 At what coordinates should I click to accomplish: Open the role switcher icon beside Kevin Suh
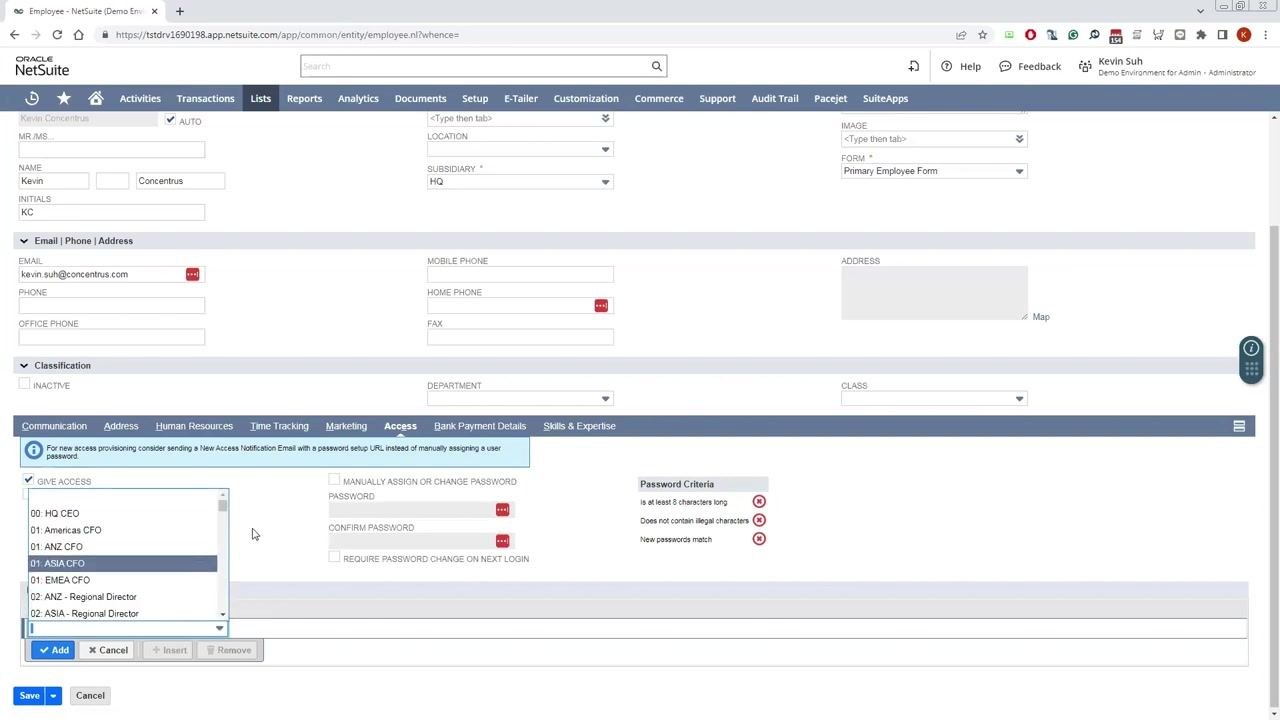click(1085, 66)
